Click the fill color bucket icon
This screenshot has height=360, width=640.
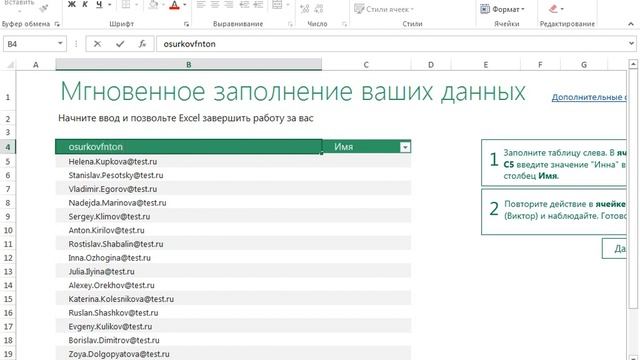(153, 5)
